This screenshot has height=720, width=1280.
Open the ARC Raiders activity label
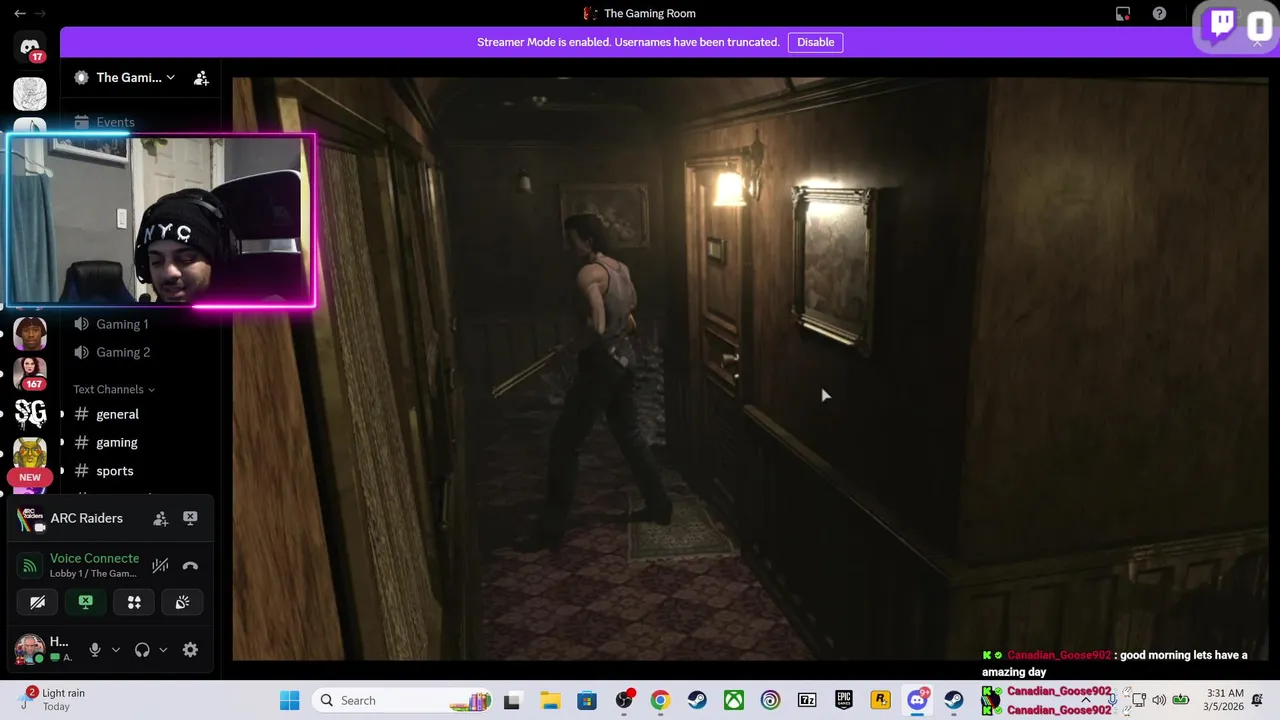pos(86,518)
